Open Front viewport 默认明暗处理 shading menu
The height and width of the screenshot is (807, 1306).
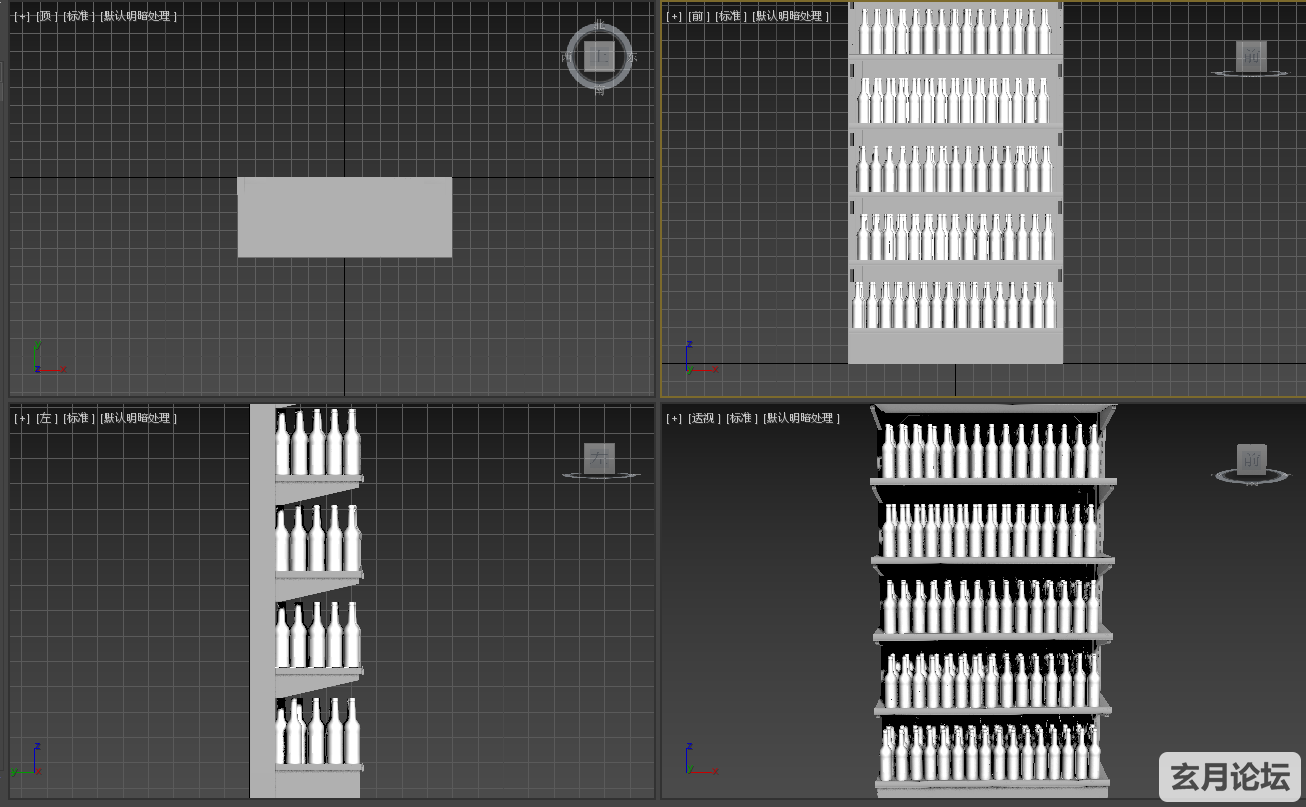point(791,16)
